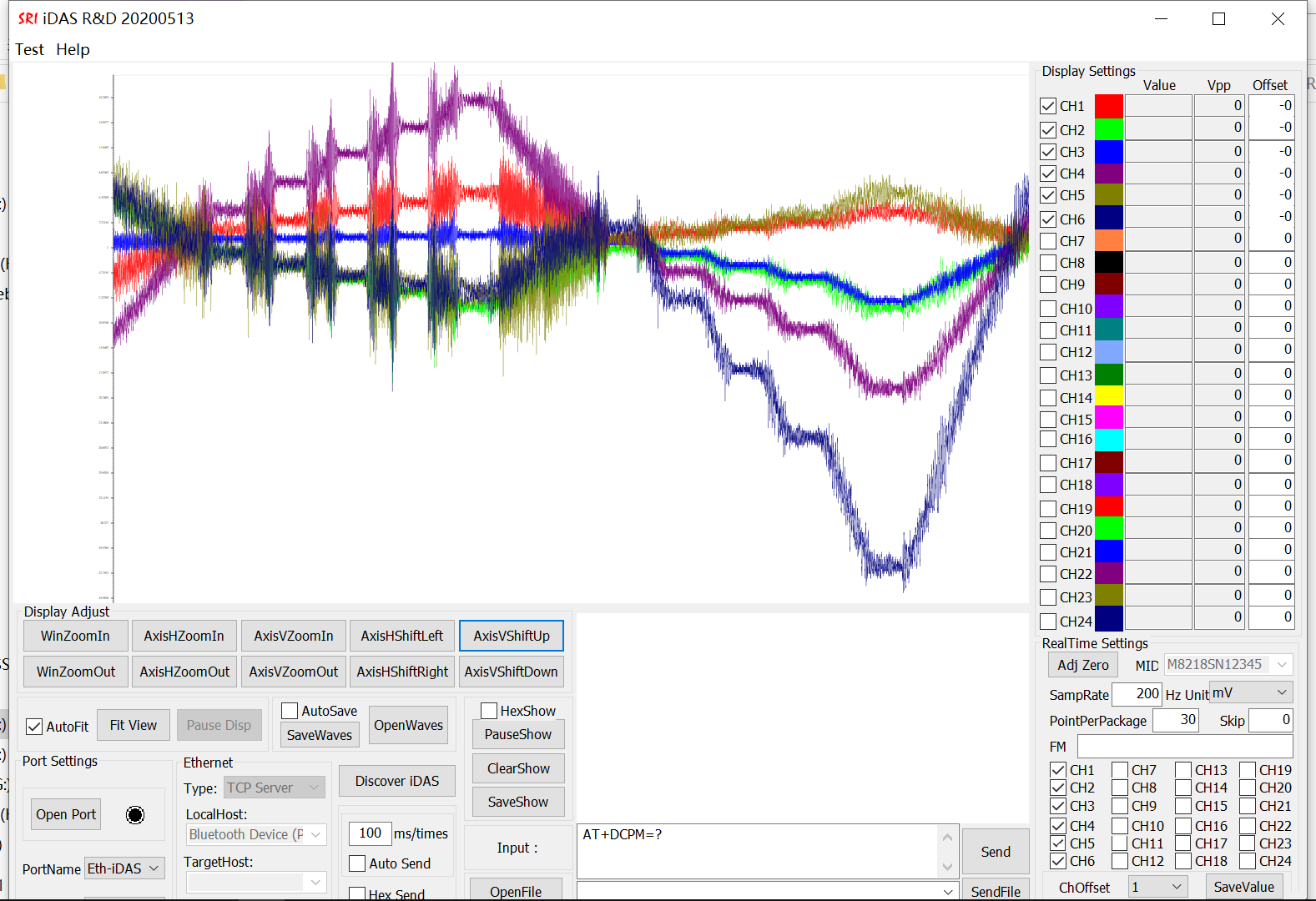
Task: Enable the AutoSave checkbox
Action: tap(290, 711)
